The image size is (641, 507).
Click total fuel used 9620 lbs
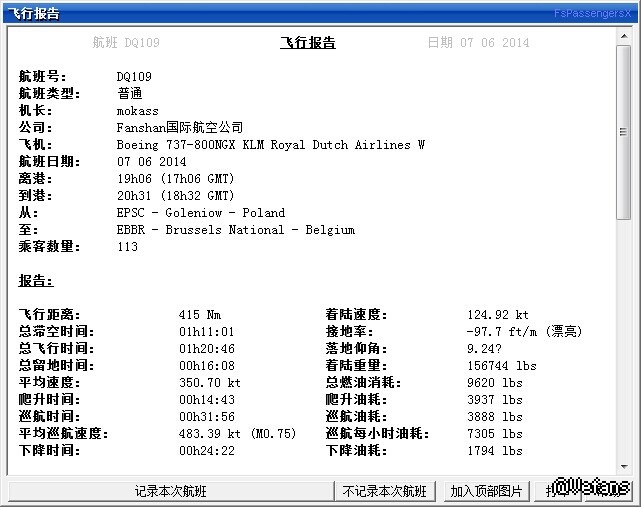point(495,383)
